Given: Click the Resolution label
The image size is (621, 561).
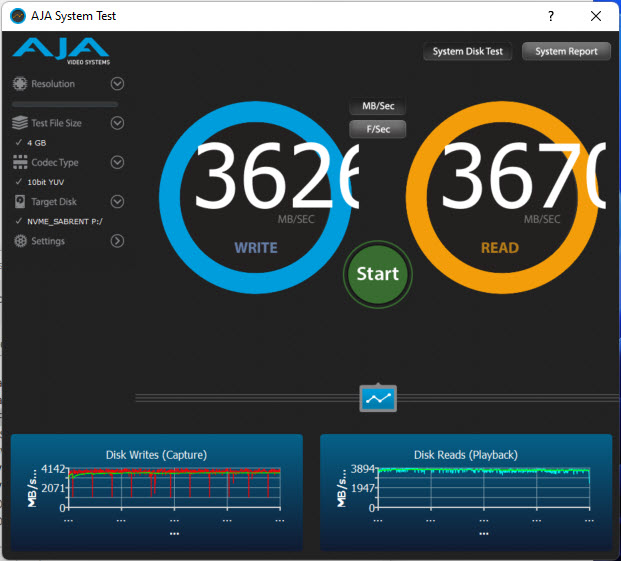Looking at the screenshot, I should 53,84.
